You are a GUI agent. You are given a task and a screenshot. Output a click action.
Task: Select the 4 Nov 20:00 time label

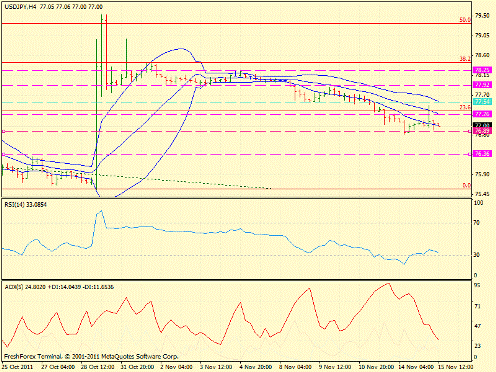pos(256,367)
